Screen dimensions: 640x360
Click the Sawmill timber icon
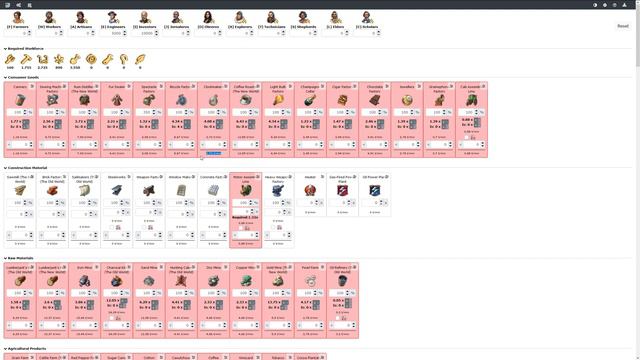point(20,191)
